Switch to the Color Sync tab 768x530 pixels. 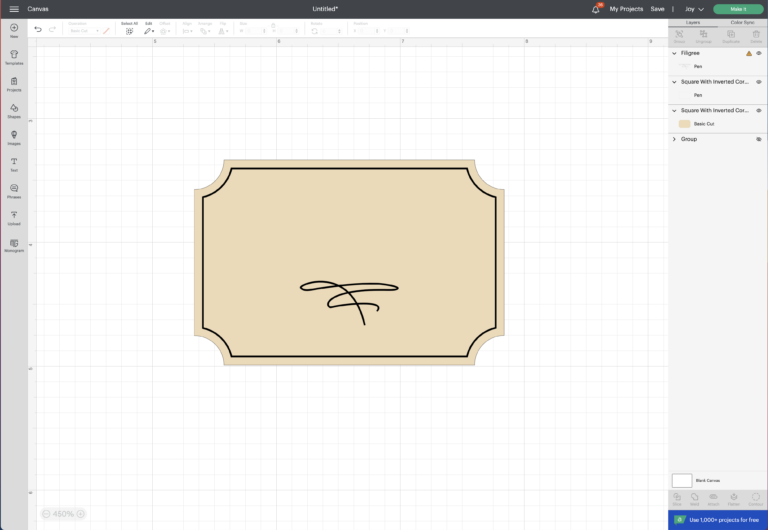point(742,21)
